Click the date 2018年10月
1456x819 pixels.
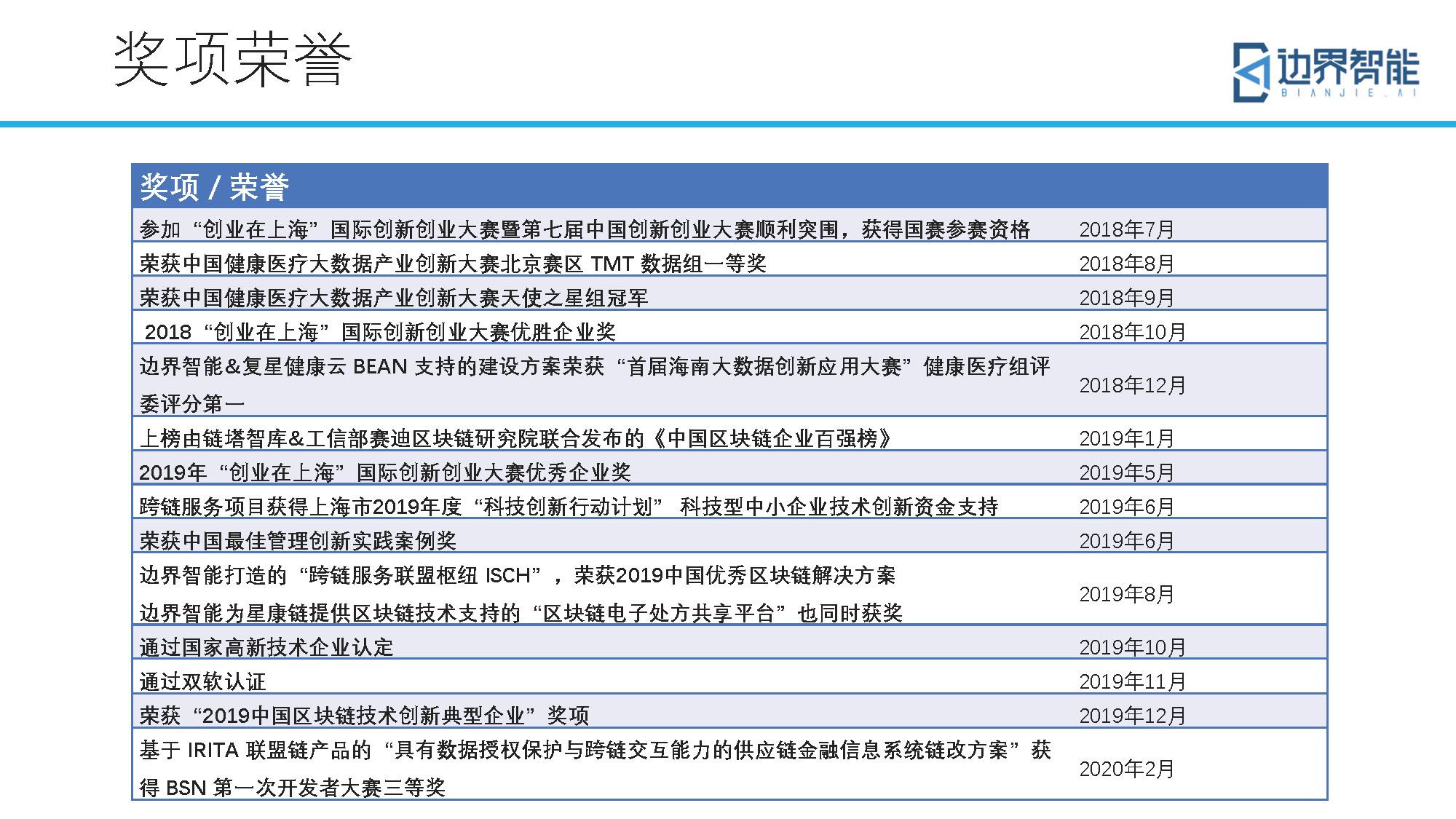point(1133,332)
